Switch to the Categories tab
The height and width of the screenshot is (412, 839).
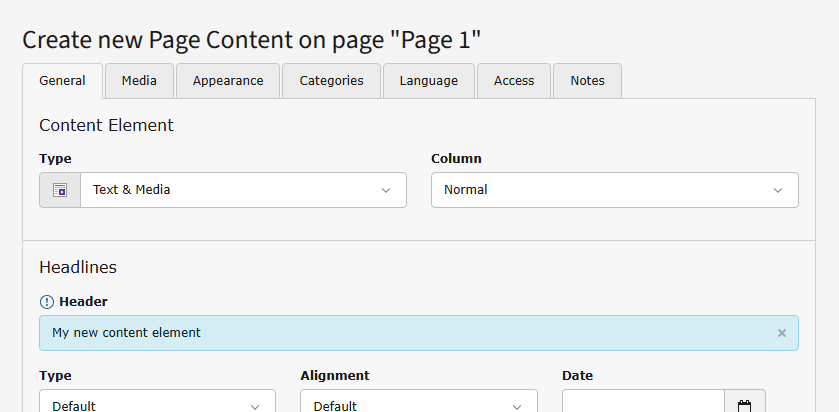click(331, 81)
